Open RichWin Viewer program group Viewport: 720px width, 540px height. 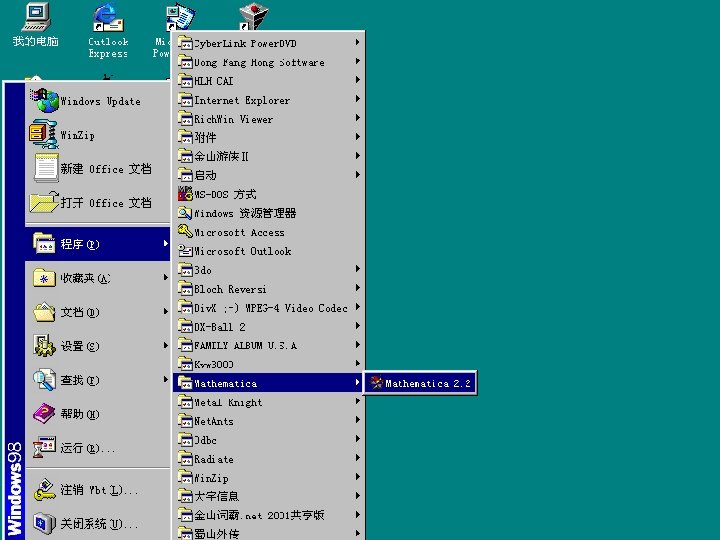coord(269,118)
